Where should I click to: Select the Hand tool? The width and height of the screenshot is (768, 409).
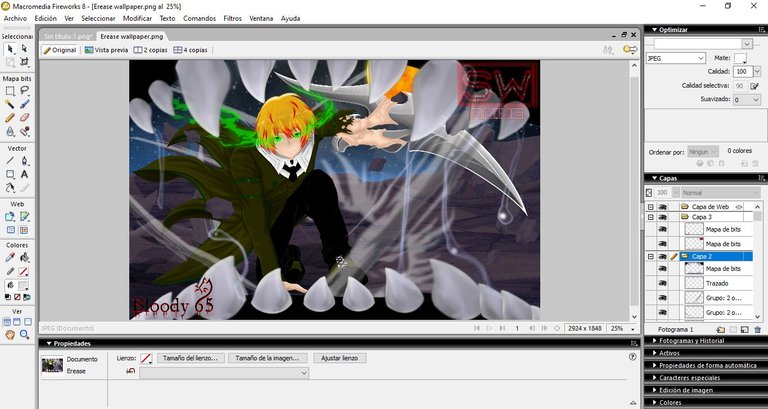(x=10, y=335)
